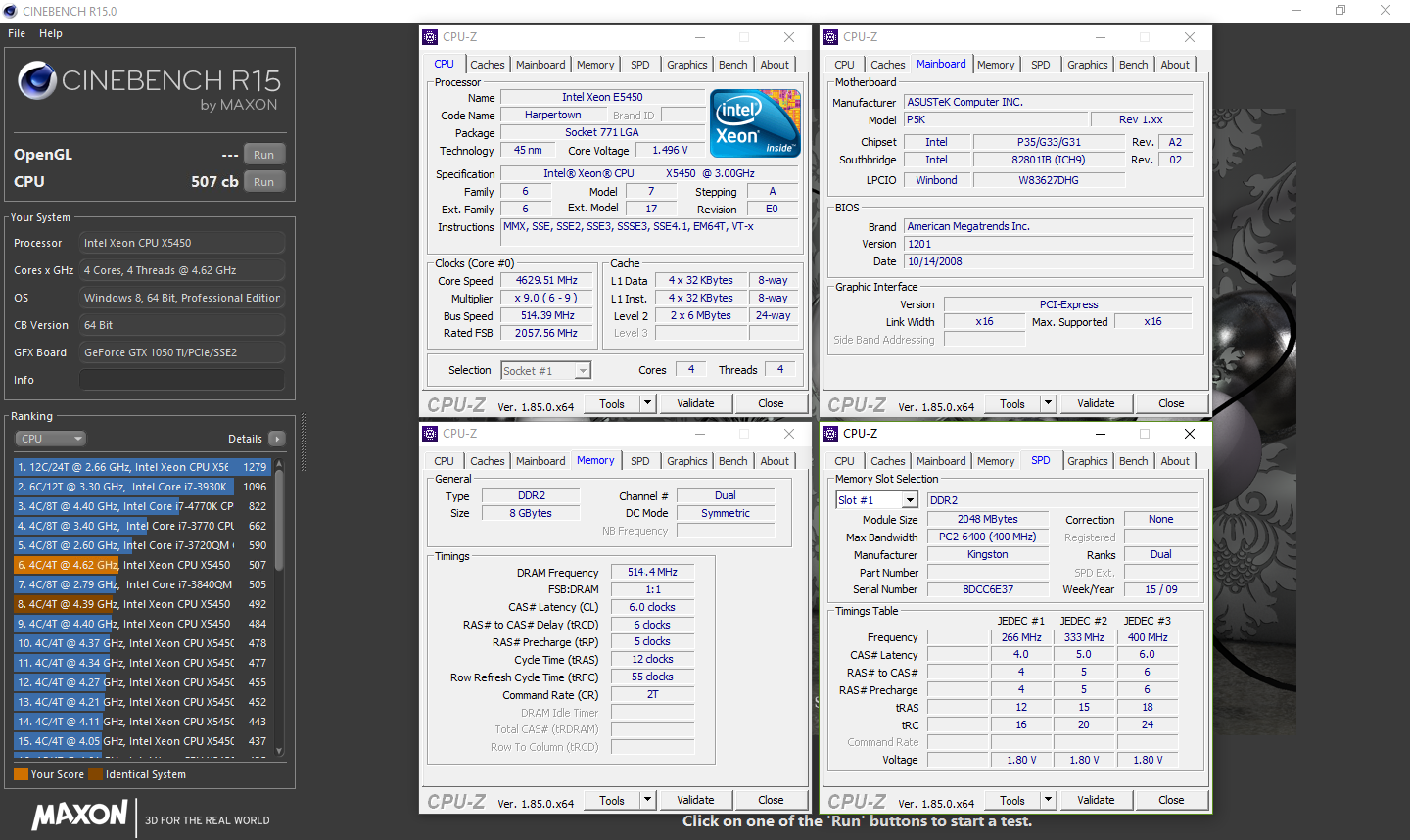Click Validate in CPU window

(695, 403)
